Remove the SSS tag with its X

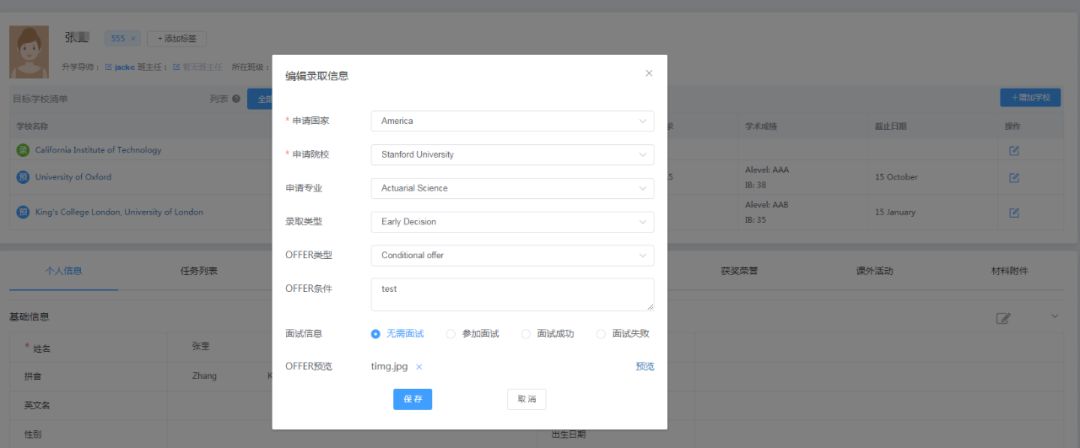tap(134, 39)
